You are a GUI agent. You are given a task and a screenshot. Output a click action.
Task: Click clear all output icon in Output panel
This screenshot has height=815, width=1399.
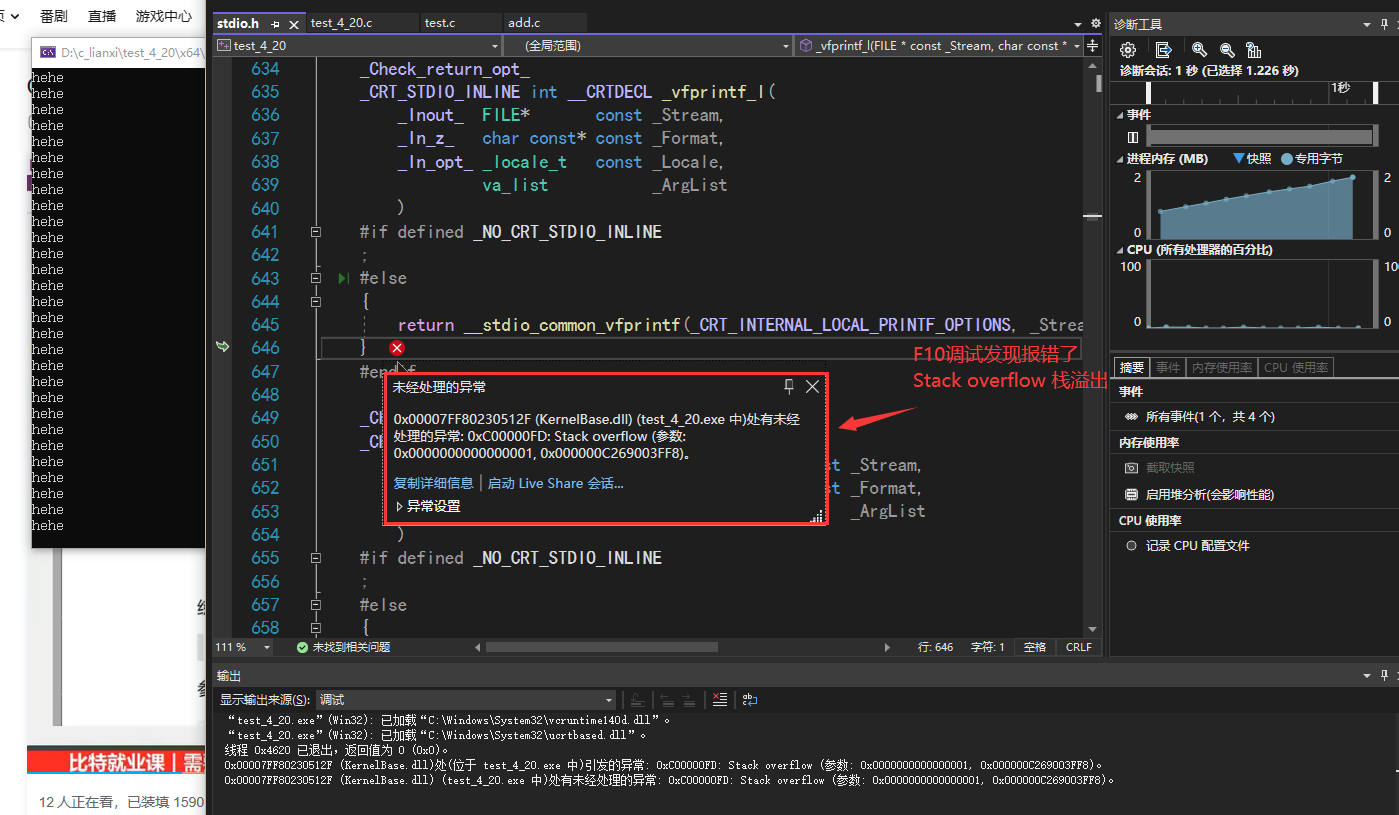click(718, 700)
